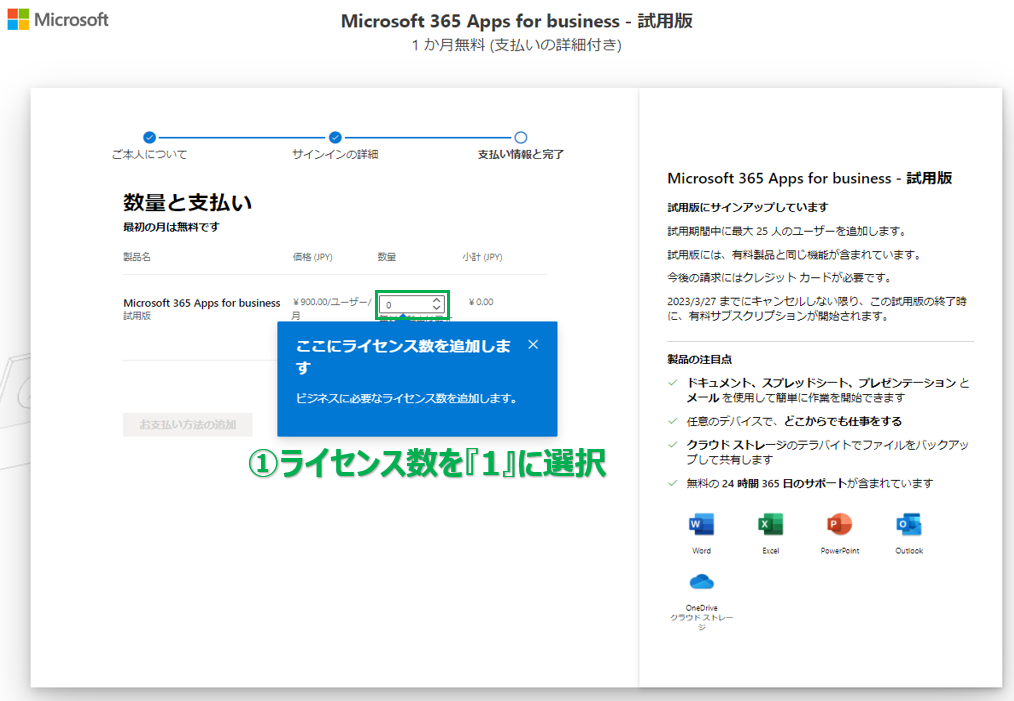The width and height of the screenshot is (1014, 701).
Task: Click the tooltip title ここにライセンス数を追加します
Action: click(x=404, y=356)
